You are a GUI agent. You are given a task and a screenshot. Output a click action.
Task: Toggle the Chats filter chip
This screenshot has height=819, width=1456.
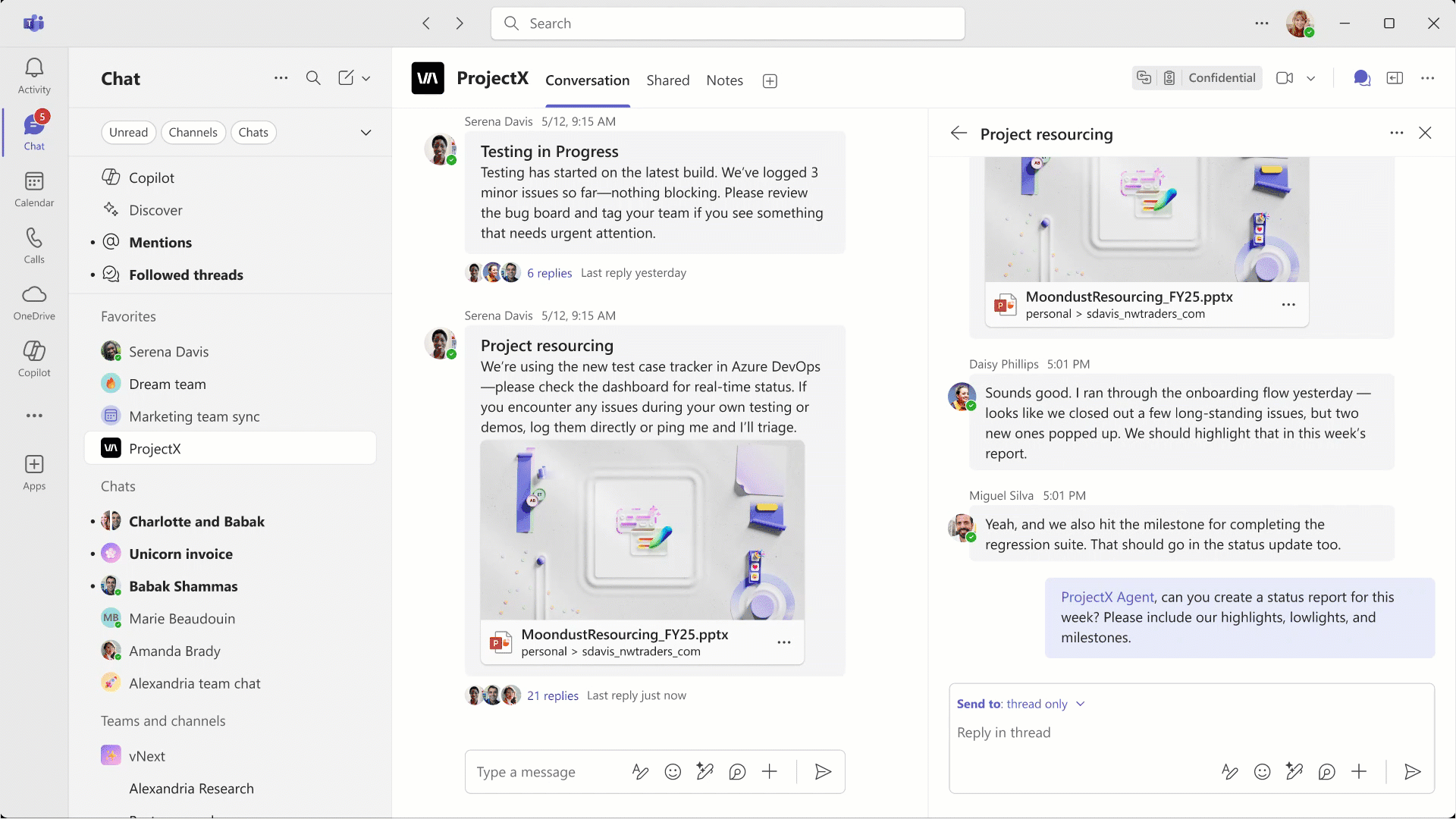click(x=253, y=133)
